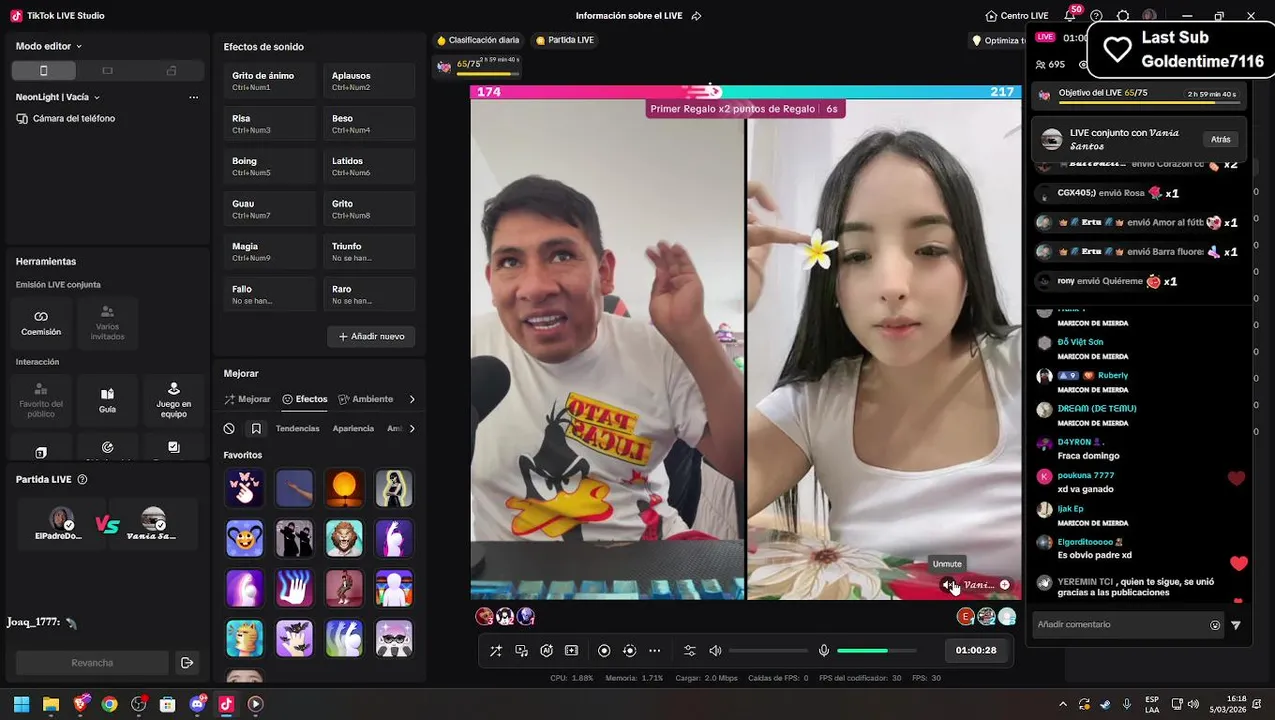Open three-dot menu for NeonLight scene
Viewport: 1275px width, 720px height.
click(194, 97)
